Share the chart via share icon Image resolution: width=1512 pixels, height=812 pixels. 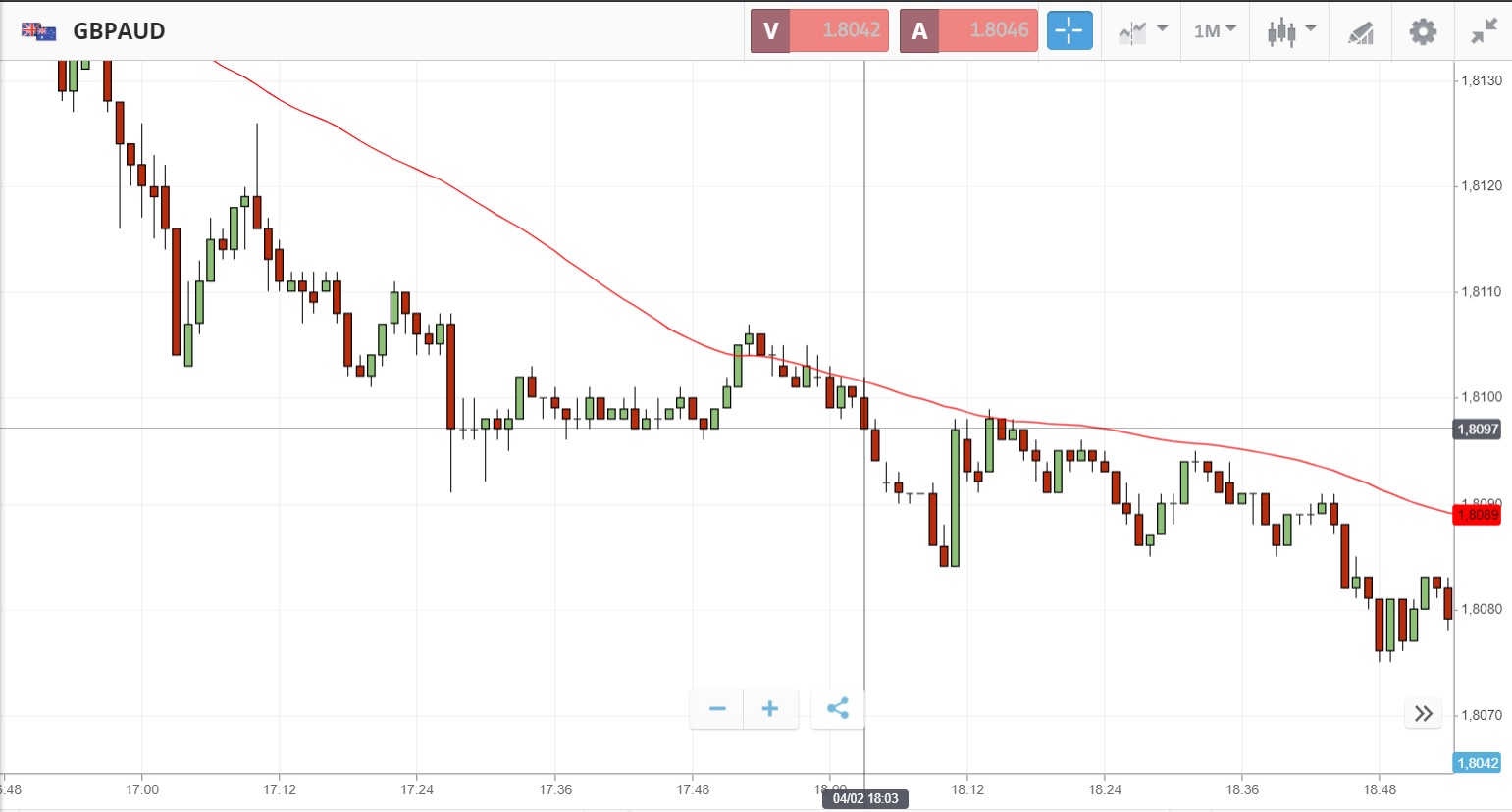pyautogui.click(x=838, y=709)
